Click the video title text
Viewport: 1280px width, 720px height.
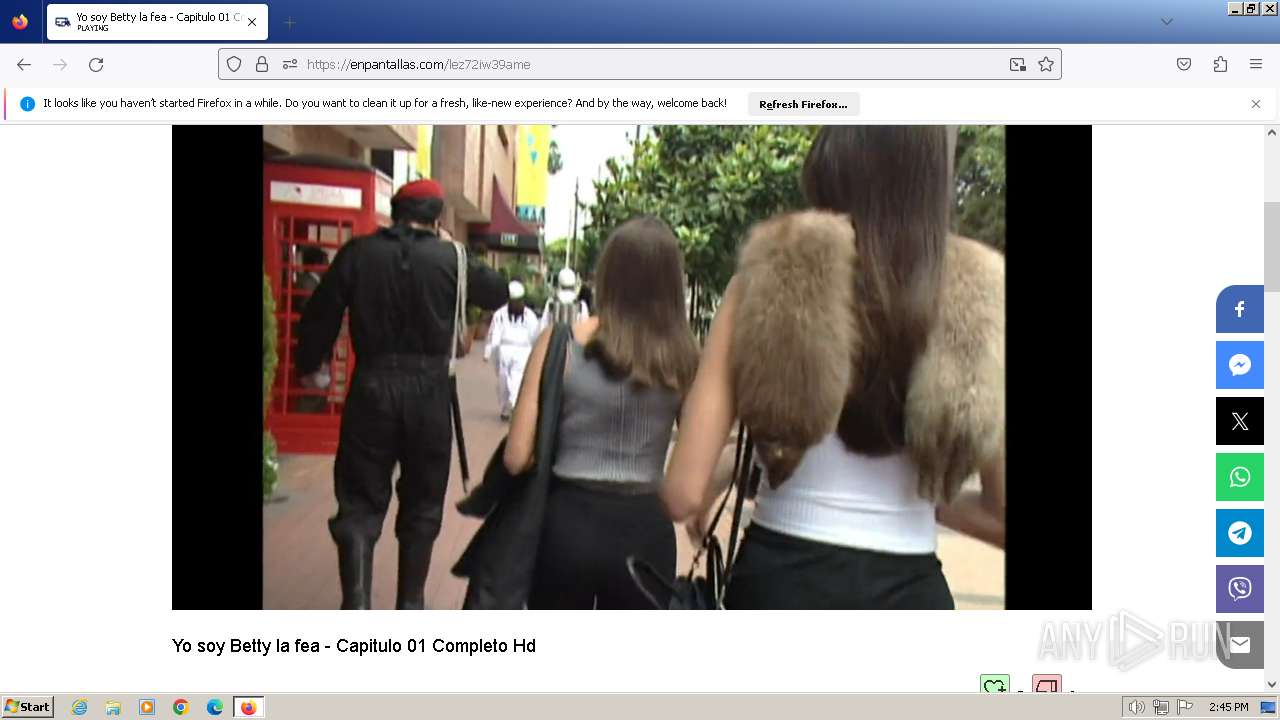(x=354, y=646)
